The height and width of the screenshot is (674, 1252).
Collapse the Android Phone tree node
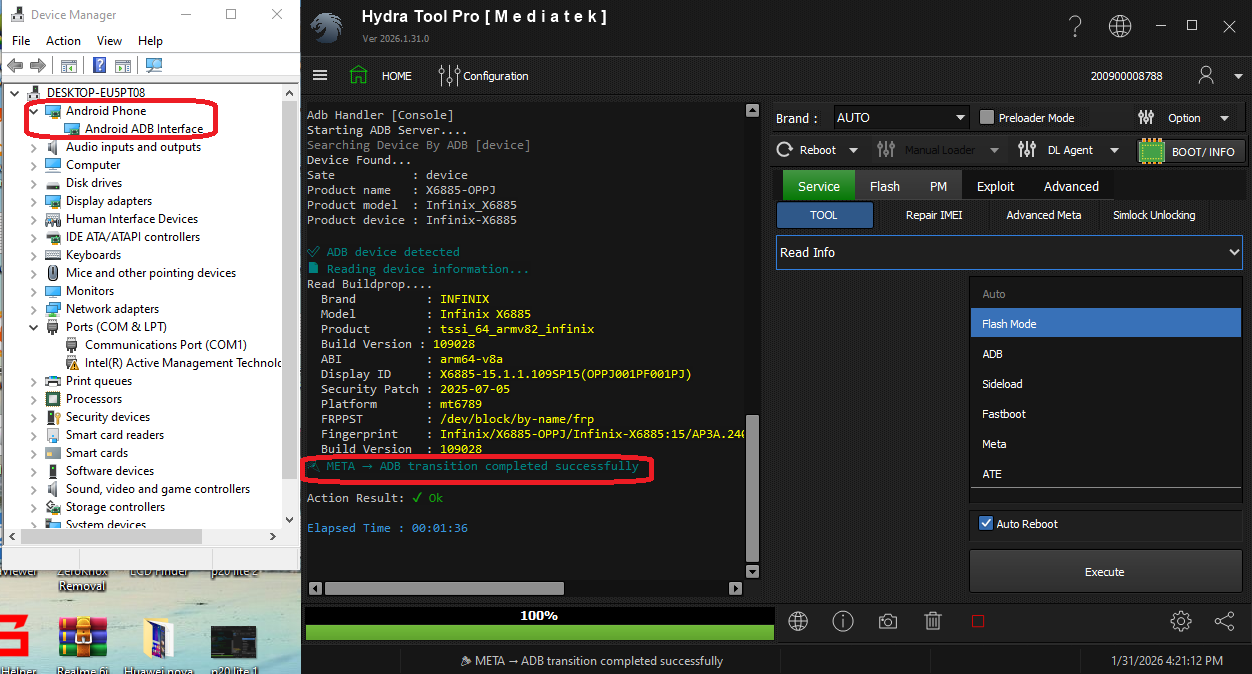coord(34,111)
